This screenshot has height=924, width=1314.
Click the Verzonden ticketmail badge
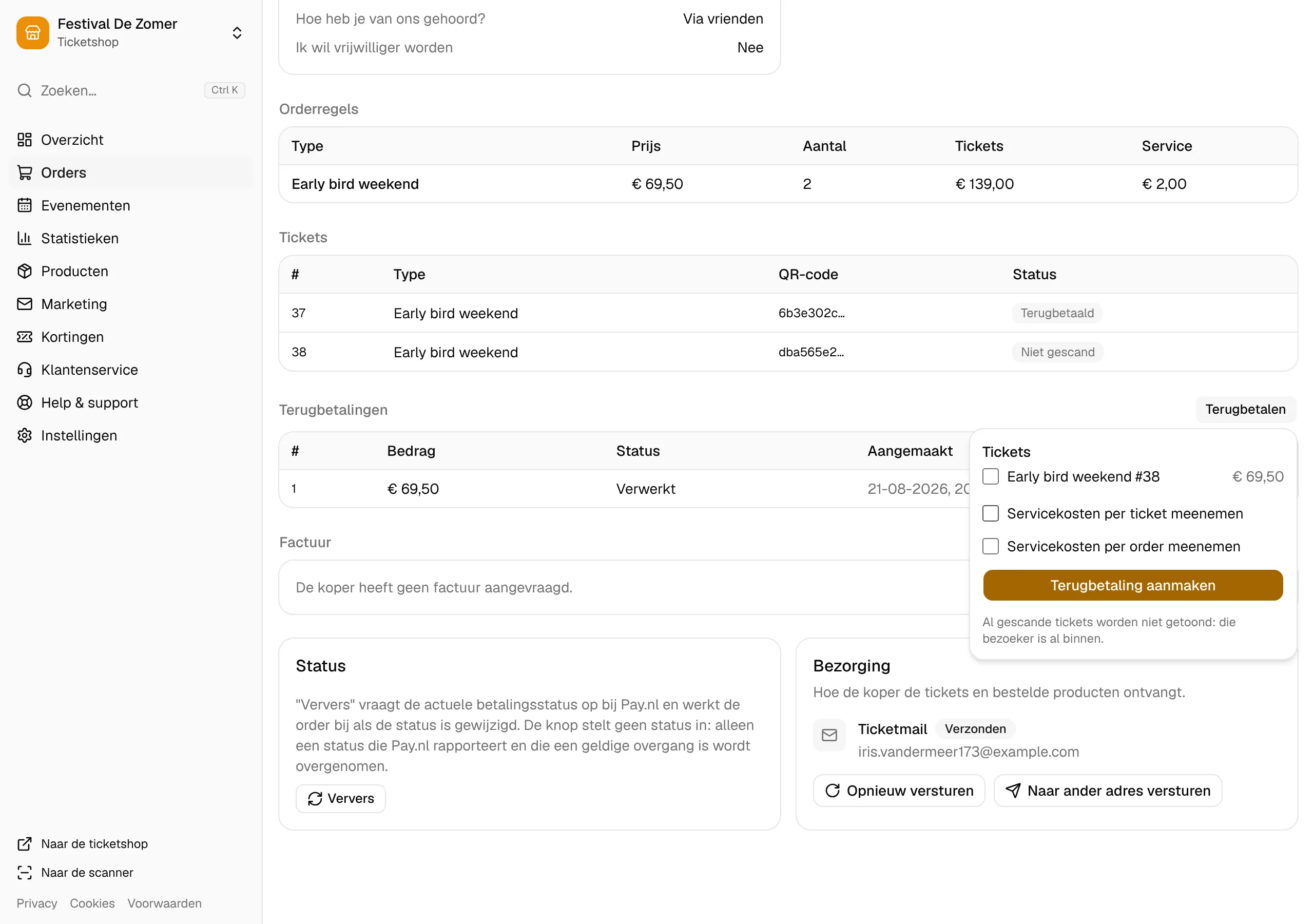click(975, 729)
